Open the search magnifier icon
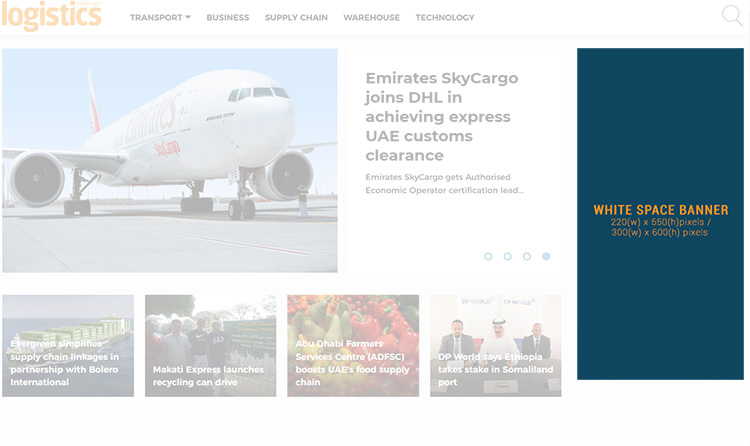This screenshot has width=750, height=446. coord(732,15)
